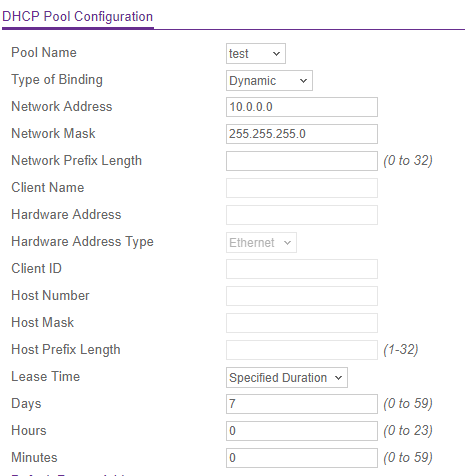Click the Host Number field

302,296
